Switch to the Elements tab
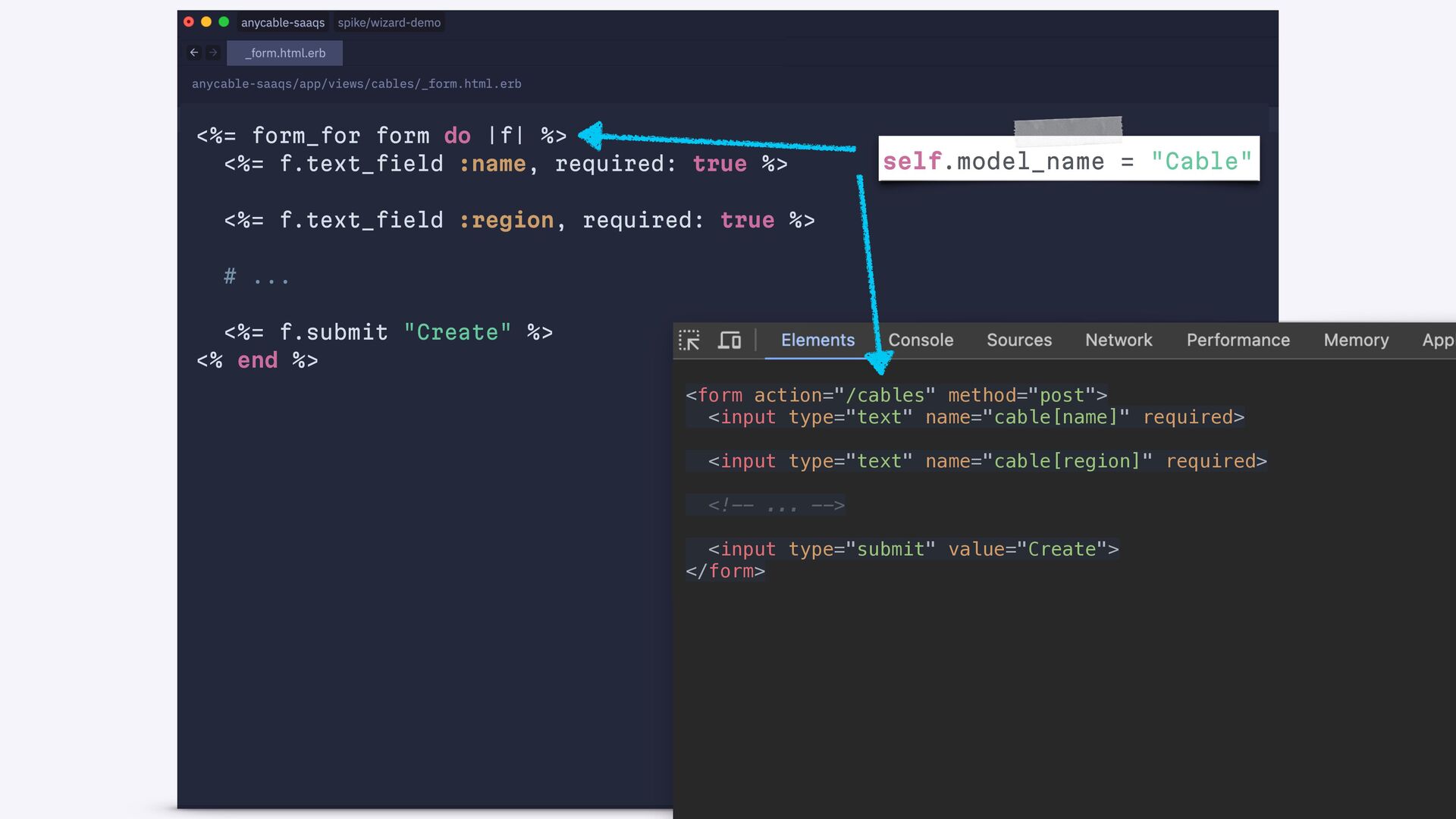Viewport: 1456px width, 819px height. pos(817,340)
